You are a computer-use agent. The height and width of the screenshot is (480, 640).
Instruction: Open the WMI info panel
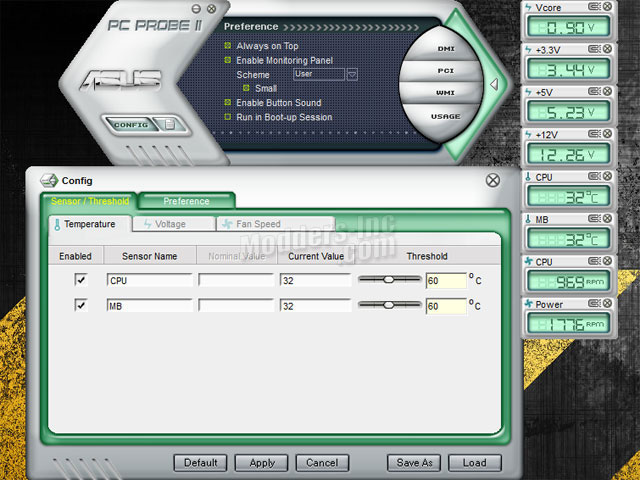(446, 93)
